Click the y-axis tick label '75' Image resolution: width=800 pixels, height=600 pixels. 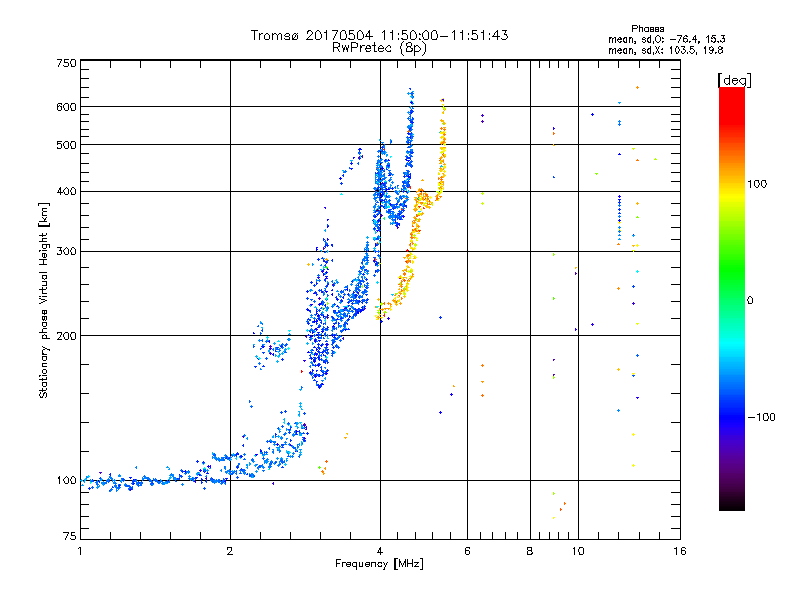tap(70, 536)
